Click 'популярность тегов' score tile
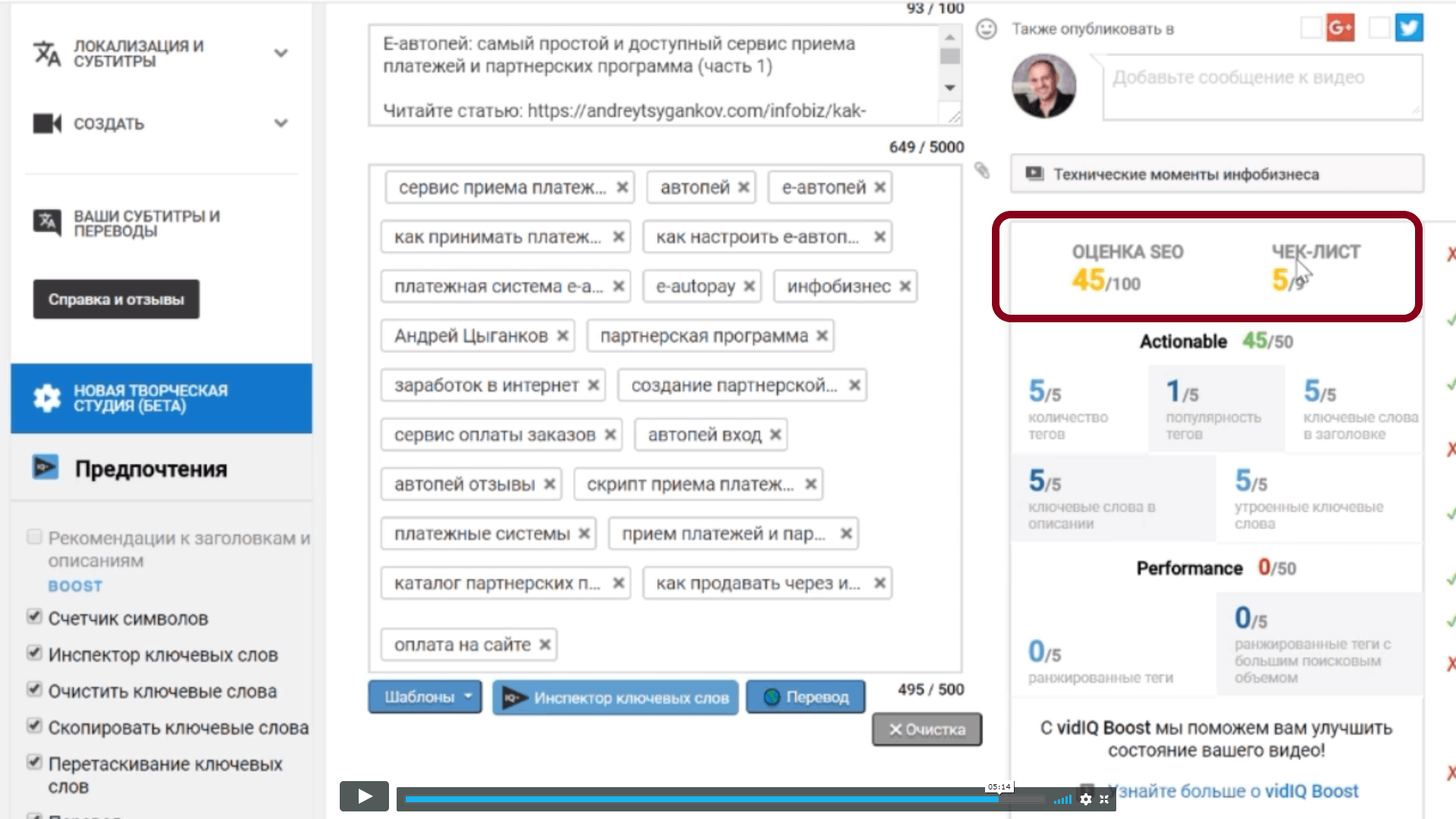This screenshot has width=1456, height=819. (x=1216, y=409)
